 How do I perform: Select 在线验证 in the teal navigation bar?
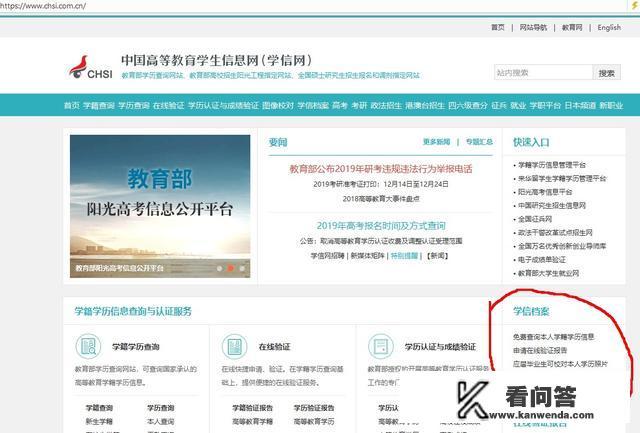[x=169, y=105]
